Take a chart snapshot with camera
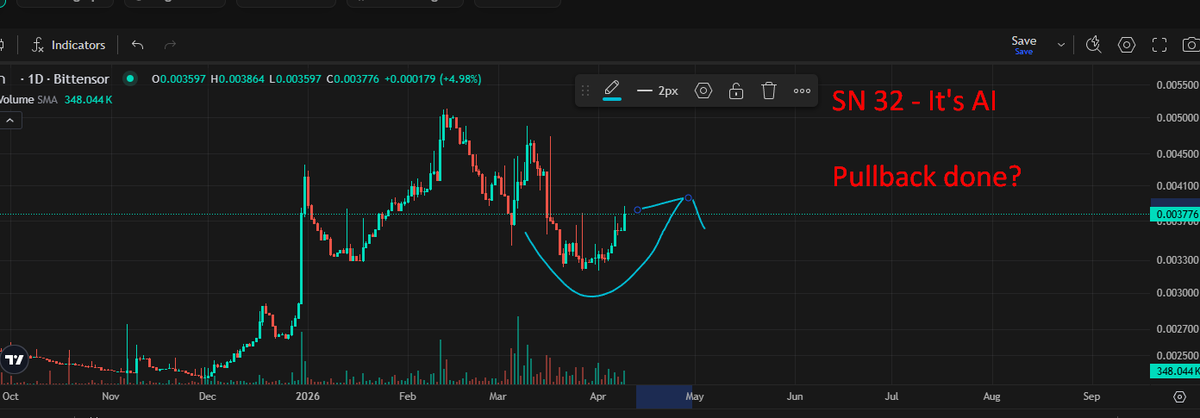This screenshot has height=418, width=1200. (x=1190, y=44)
